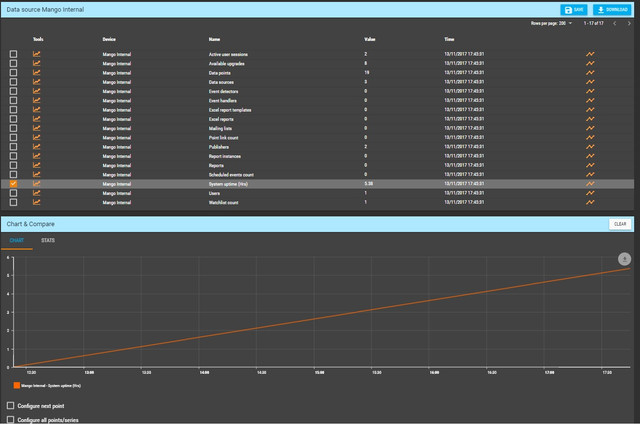Click the CLEAR button in Chart & Compare
Screen dimensions: 640x424
pos(620,224)
